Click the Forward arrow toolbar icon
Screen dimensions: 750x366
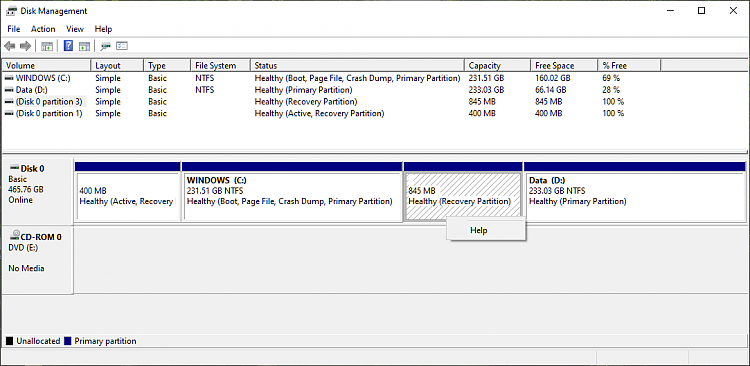(25, 46)
